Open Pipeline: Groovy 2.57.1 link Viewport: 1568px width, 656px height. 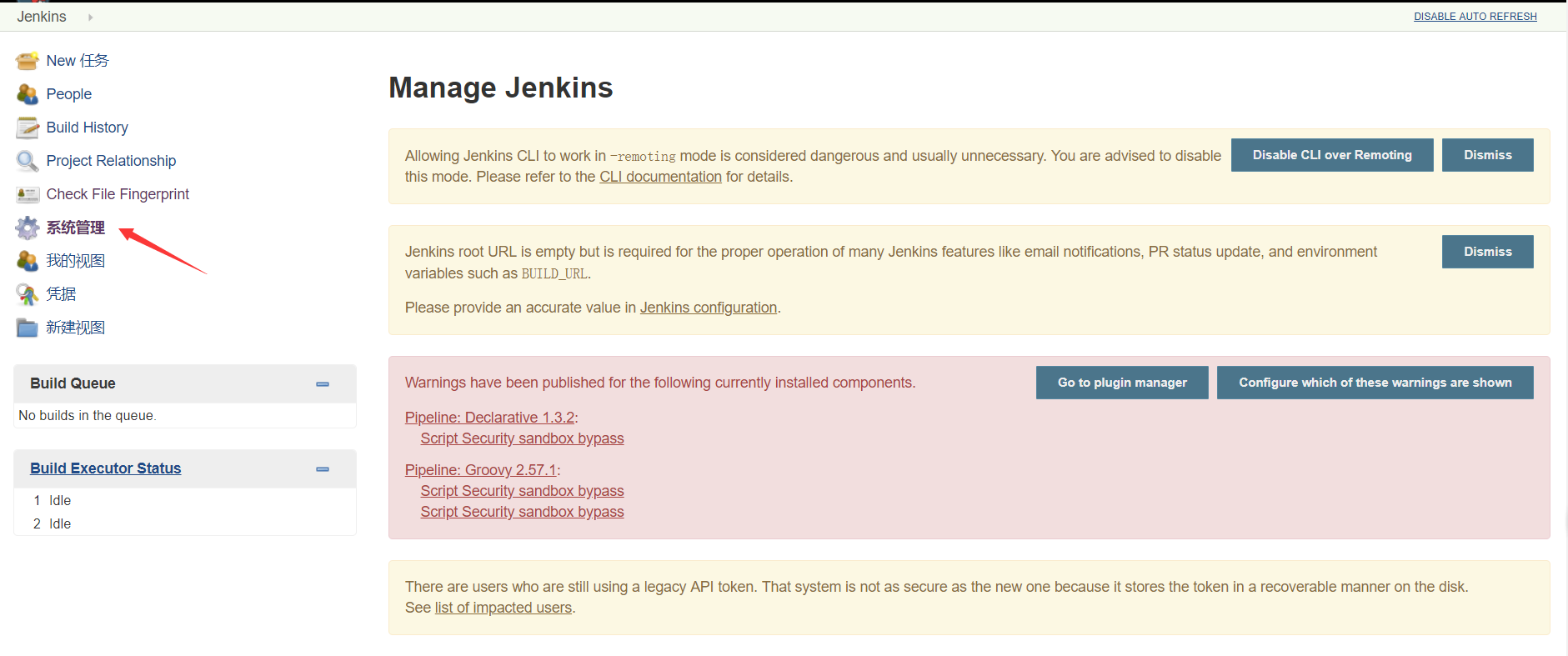[481, 470]
